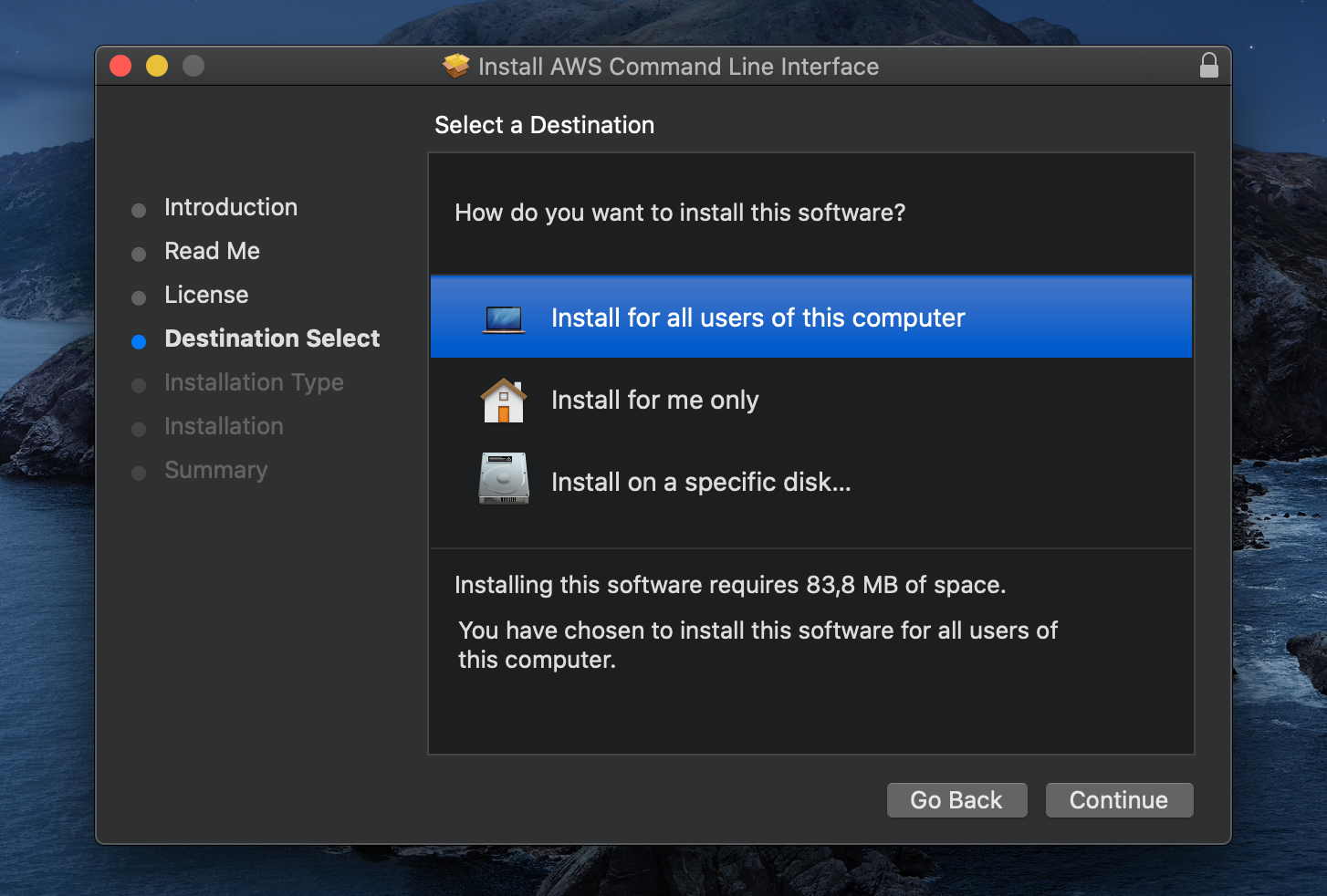The height and width of the screenshot is (896, 1327).
Task: Click the Summary step in sidebar
Action: [x=216, y=470]
